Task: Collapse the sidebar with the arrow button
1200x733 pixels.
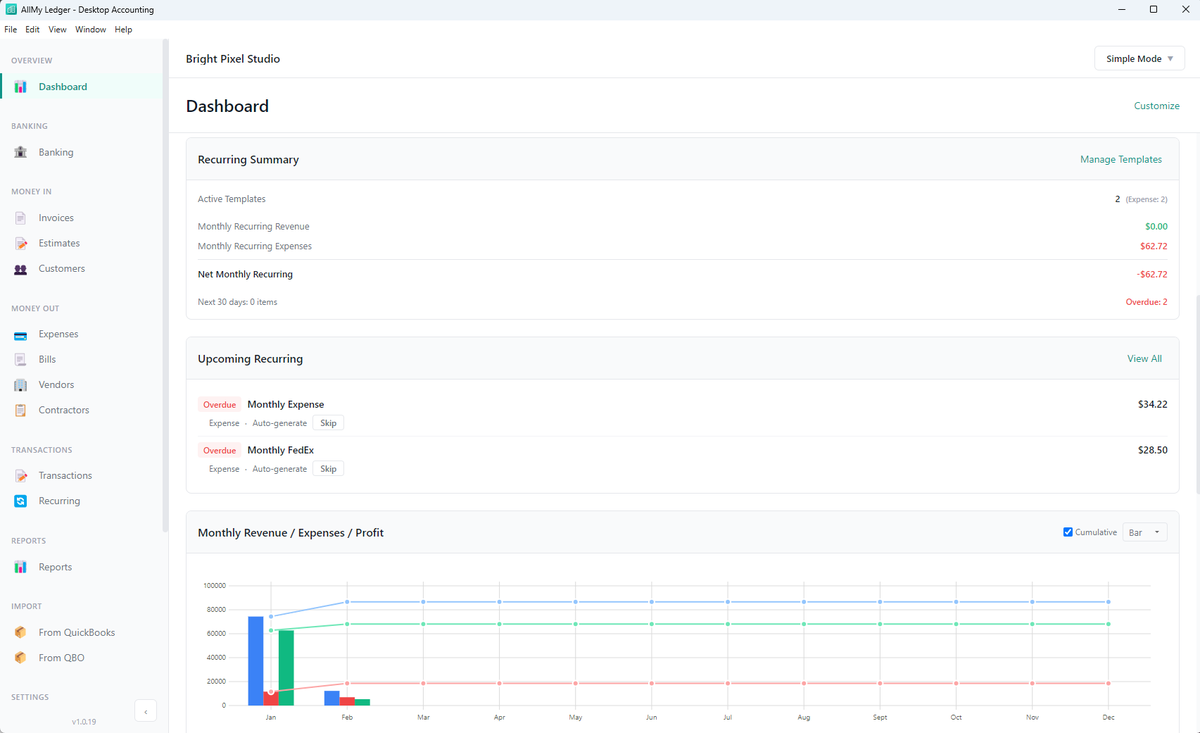Action: pos(145,712)
